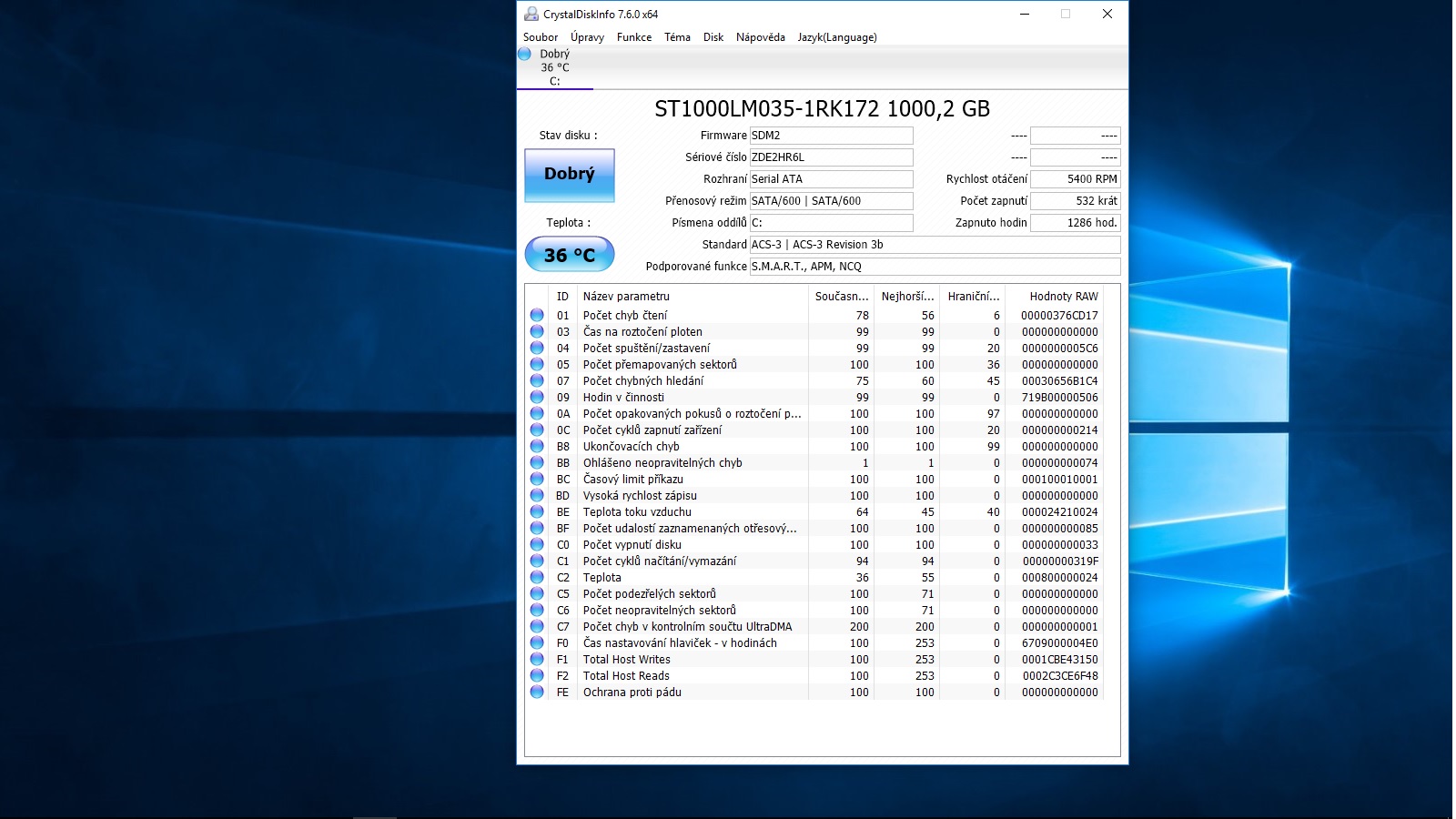The width and height of the screenshot is (1456, 819).
Task: Open the Téma menu
Action: click(677, 37)
